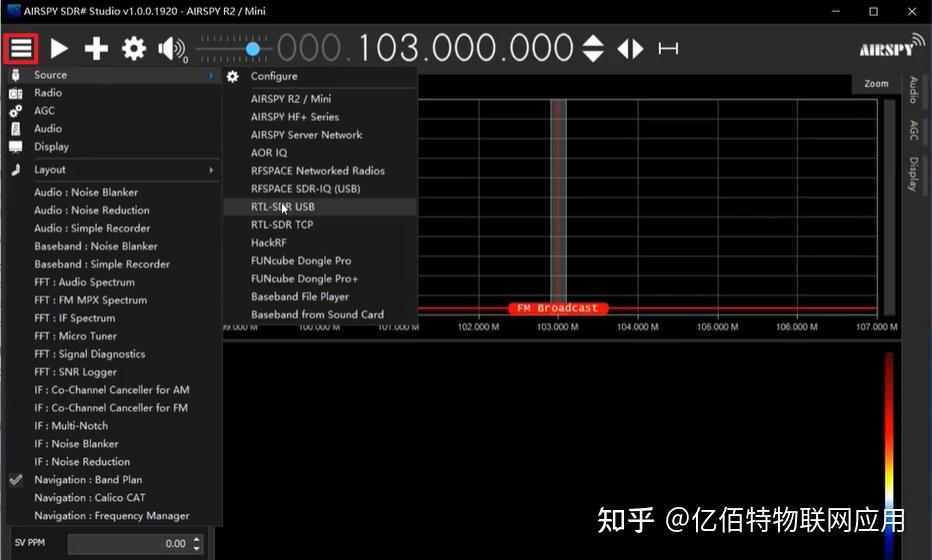Click the Radio panel icon

[15, 93]
